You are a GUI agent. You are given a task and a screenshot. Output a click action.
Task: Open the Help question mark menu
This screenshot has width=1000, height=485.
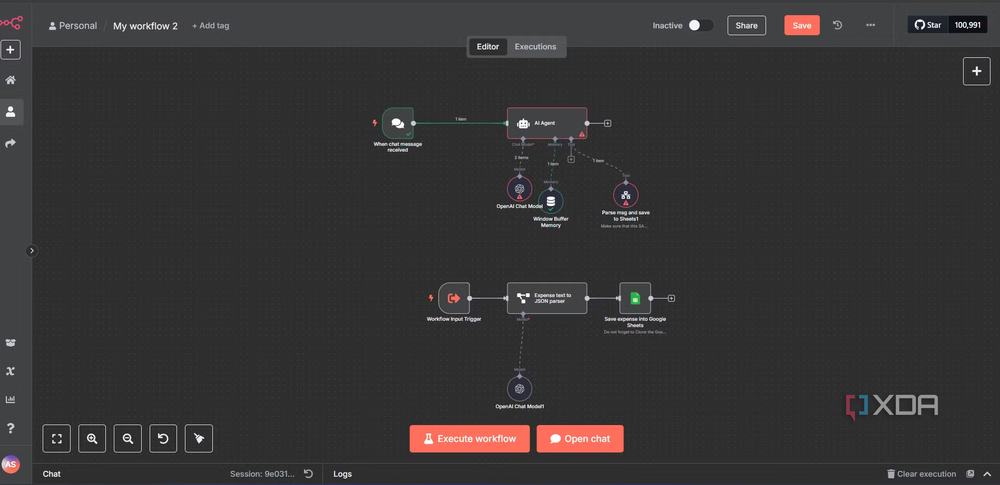[x=10, y=428]
